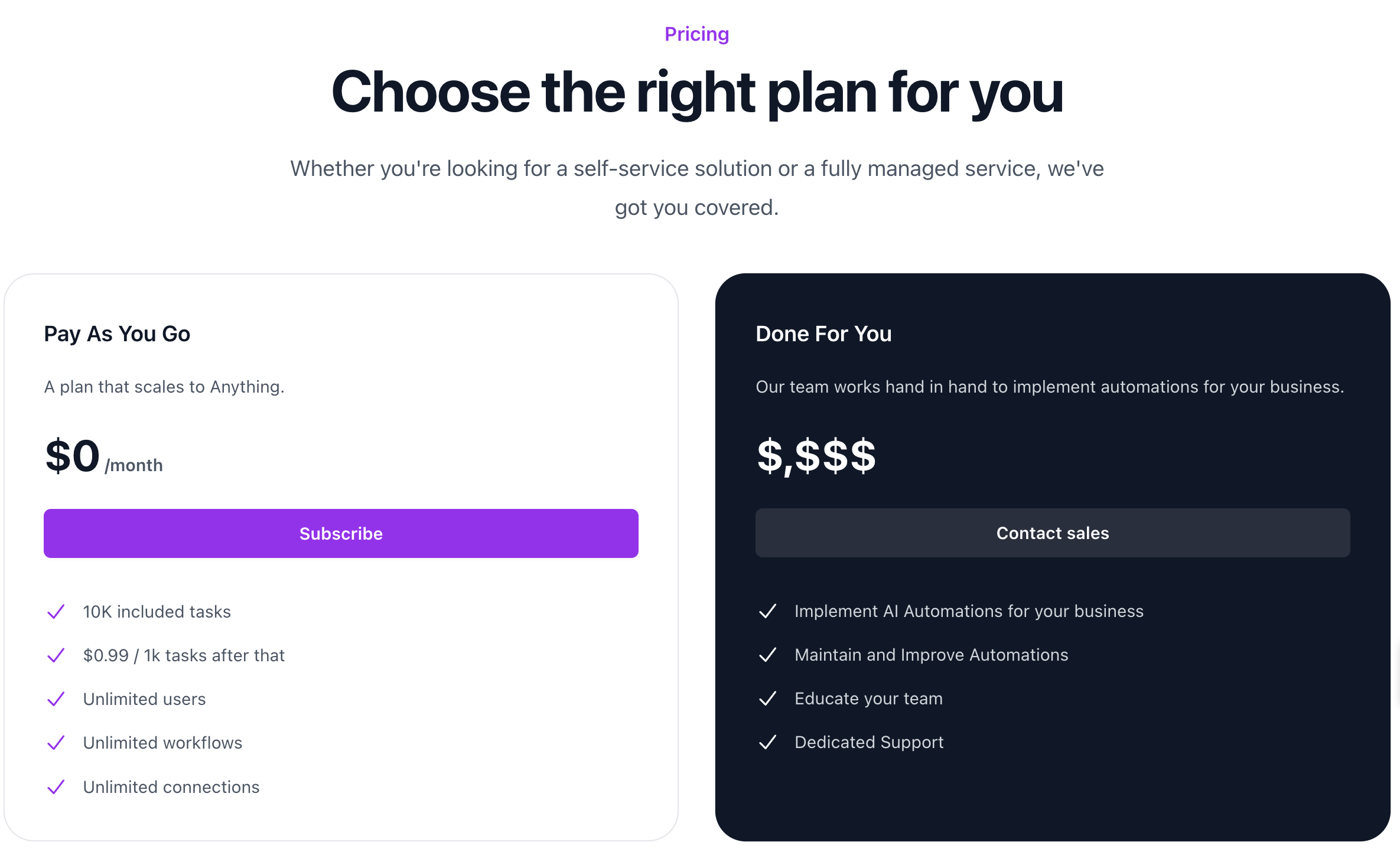Screen dimensions: 1400x862
Task: Click checkmark beside 10K included tasks
Action: (x=56, y=612)
